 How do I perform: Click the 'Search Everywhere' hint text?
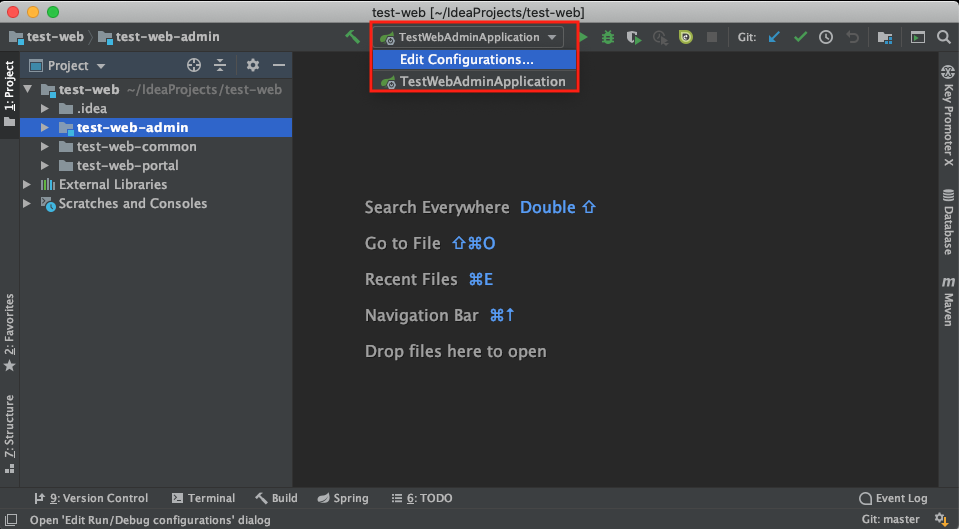coord(437,207)
